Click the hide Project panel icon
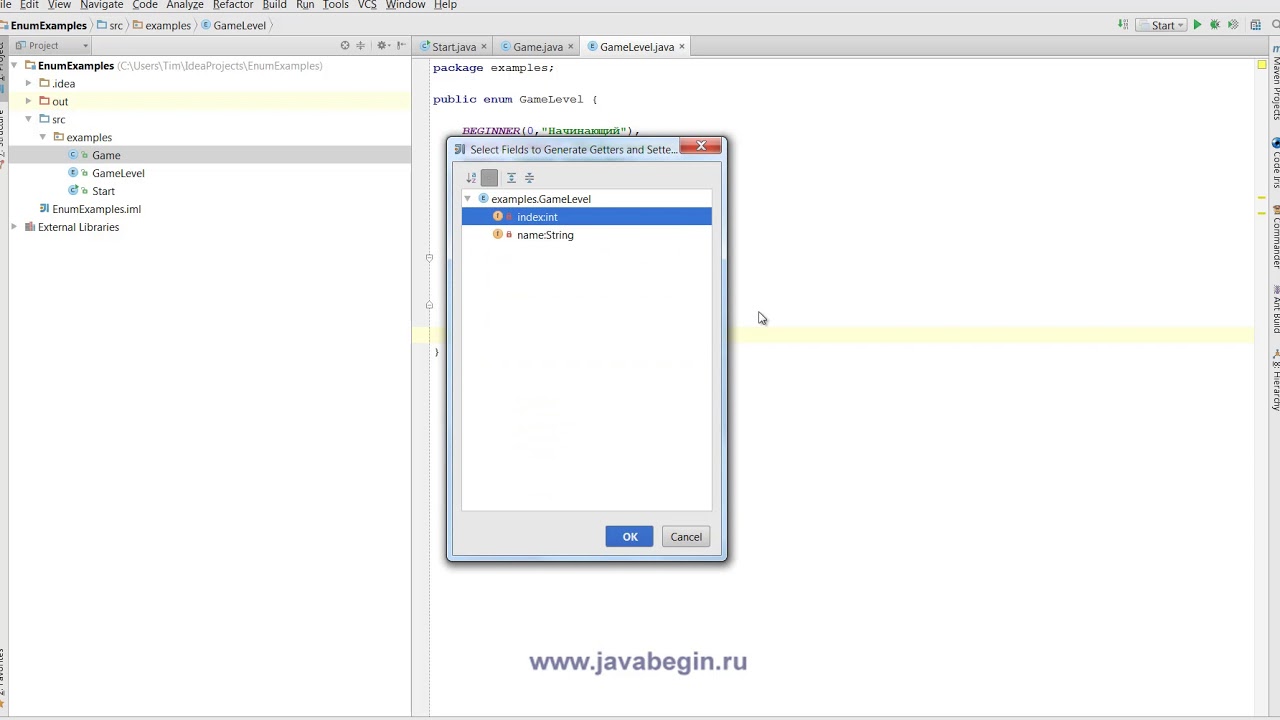The width and height of the screenshot is (1280, 720). coord(401,45)
